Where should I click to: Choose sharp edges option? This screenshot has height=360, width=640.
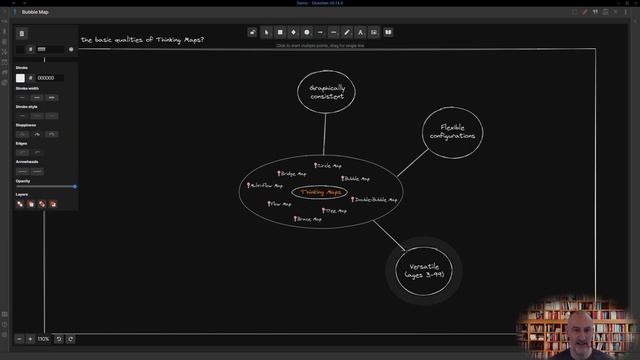pyautogui.click(x=22, y=153)
